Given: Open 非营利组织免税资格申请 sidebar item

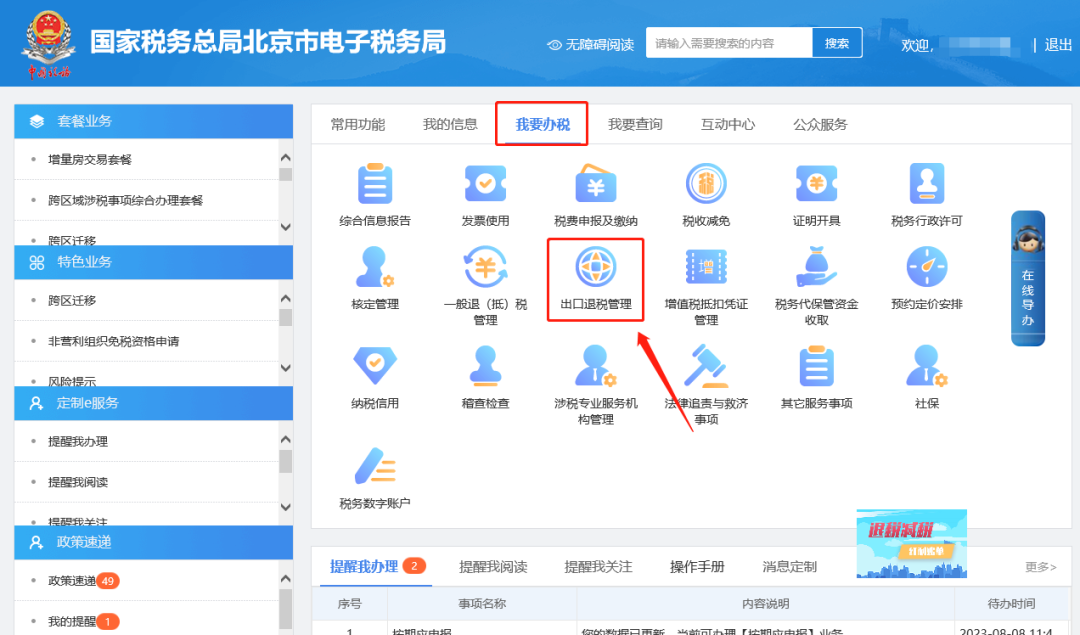Looking at the screenshot, I should tap(114, 341).
